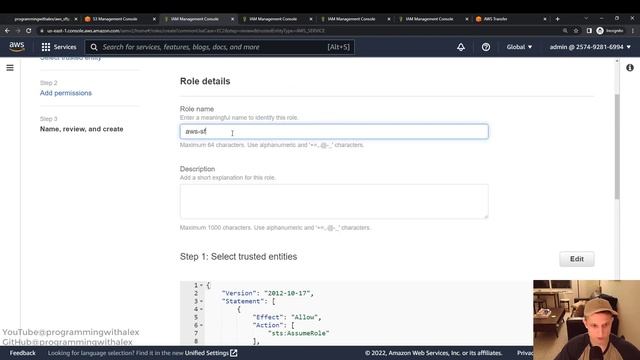Viewport: 640px width, 360px height.
Task: Click the Description text area
Action: click(334, 201)
